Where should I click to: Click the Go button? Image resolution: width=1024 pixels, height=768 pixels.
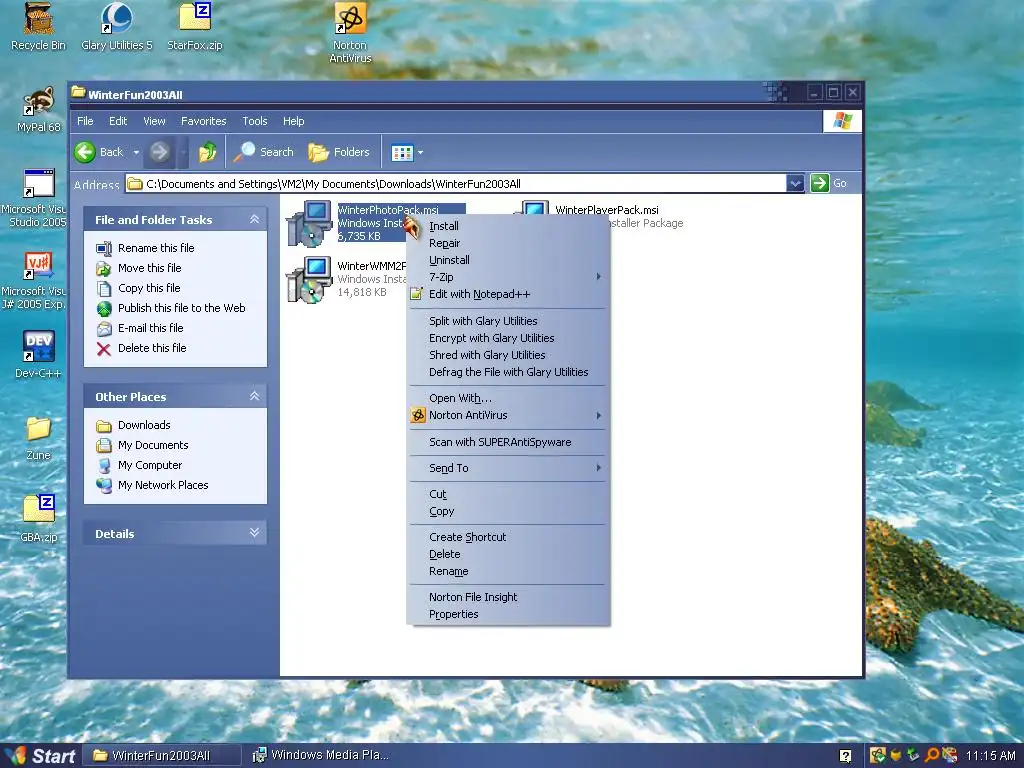pyautogui.click(x=829, y=184)
